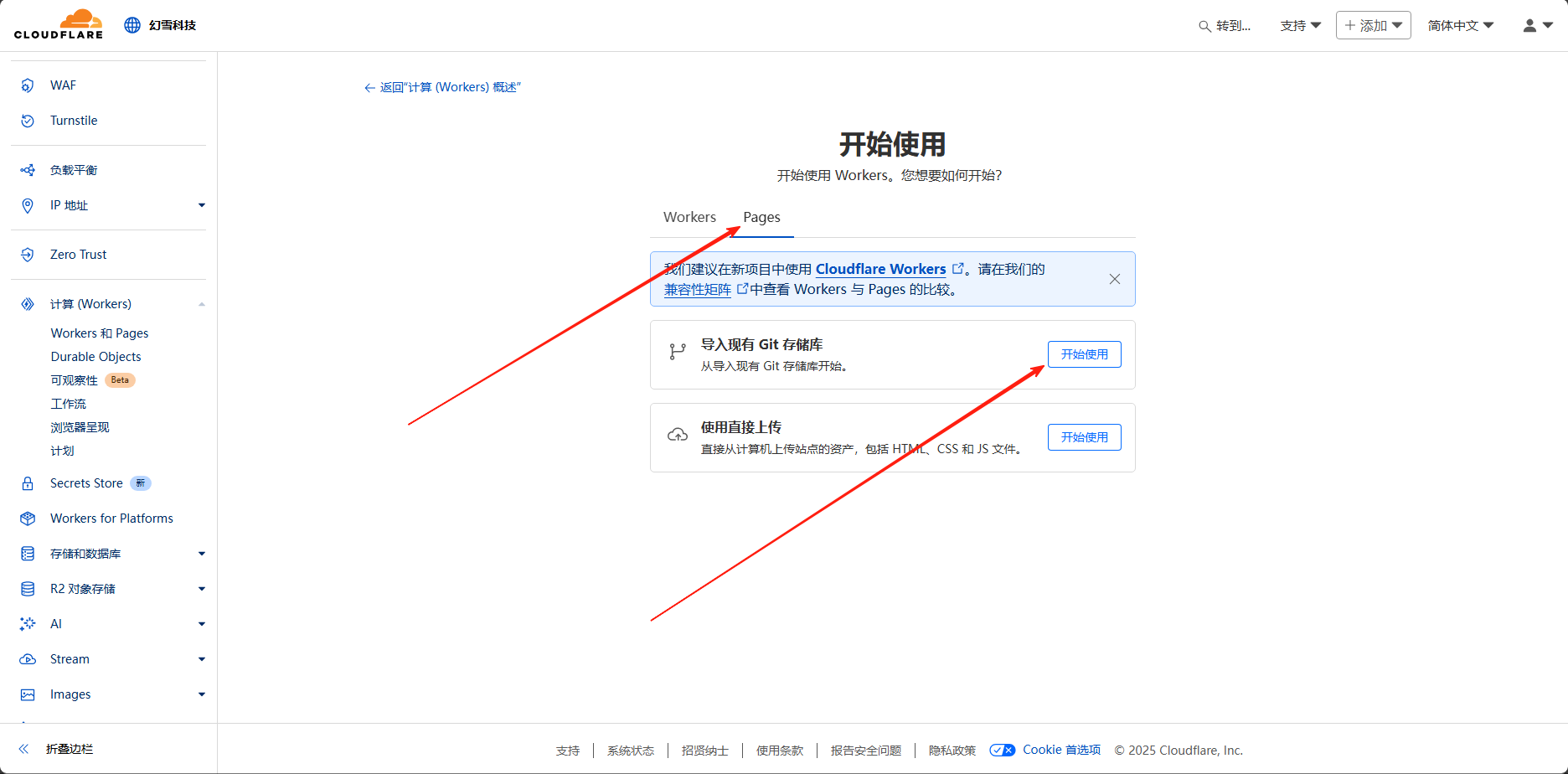Viewport: 1568px width, 774px height.
Task: Click the 计算 (Workers) diamond icon
Action: tap(28, 304)
